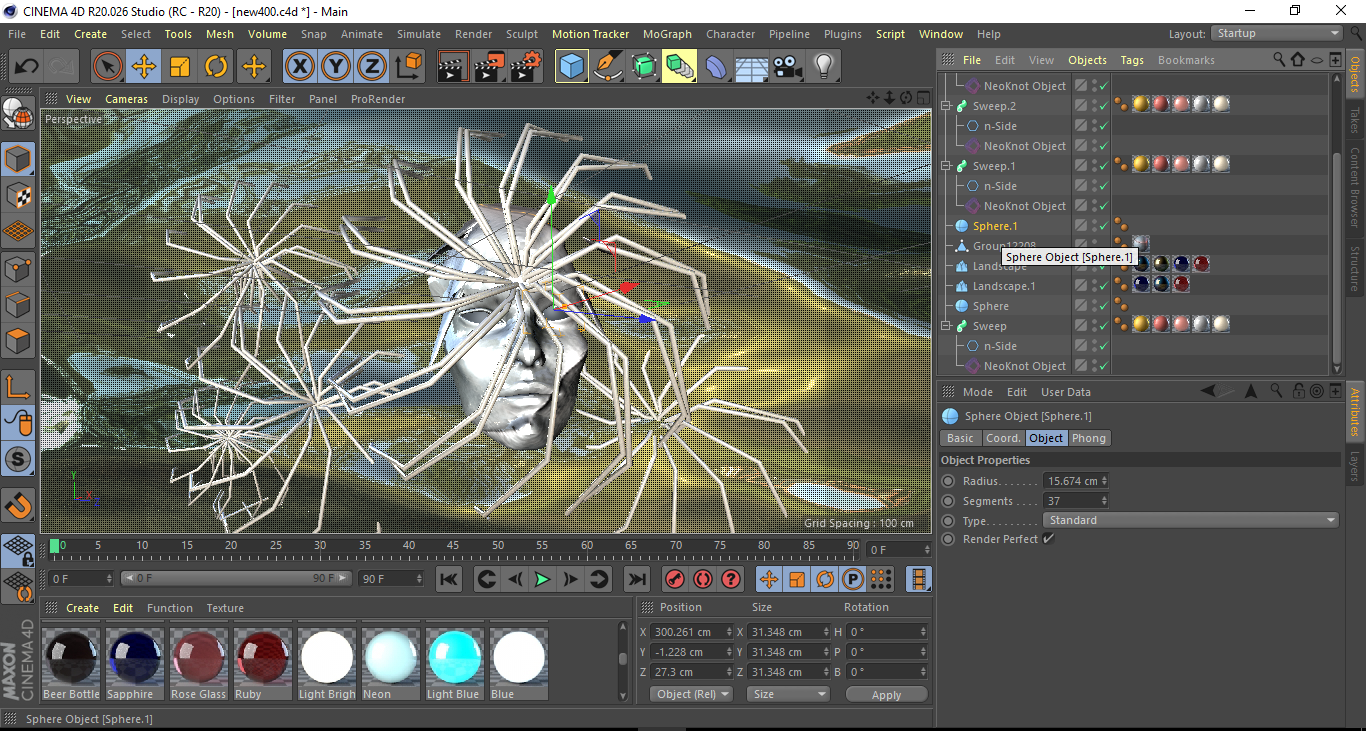Toggle the Enable Axis tool
1366x731 pixels.
(x=19, y=386)
